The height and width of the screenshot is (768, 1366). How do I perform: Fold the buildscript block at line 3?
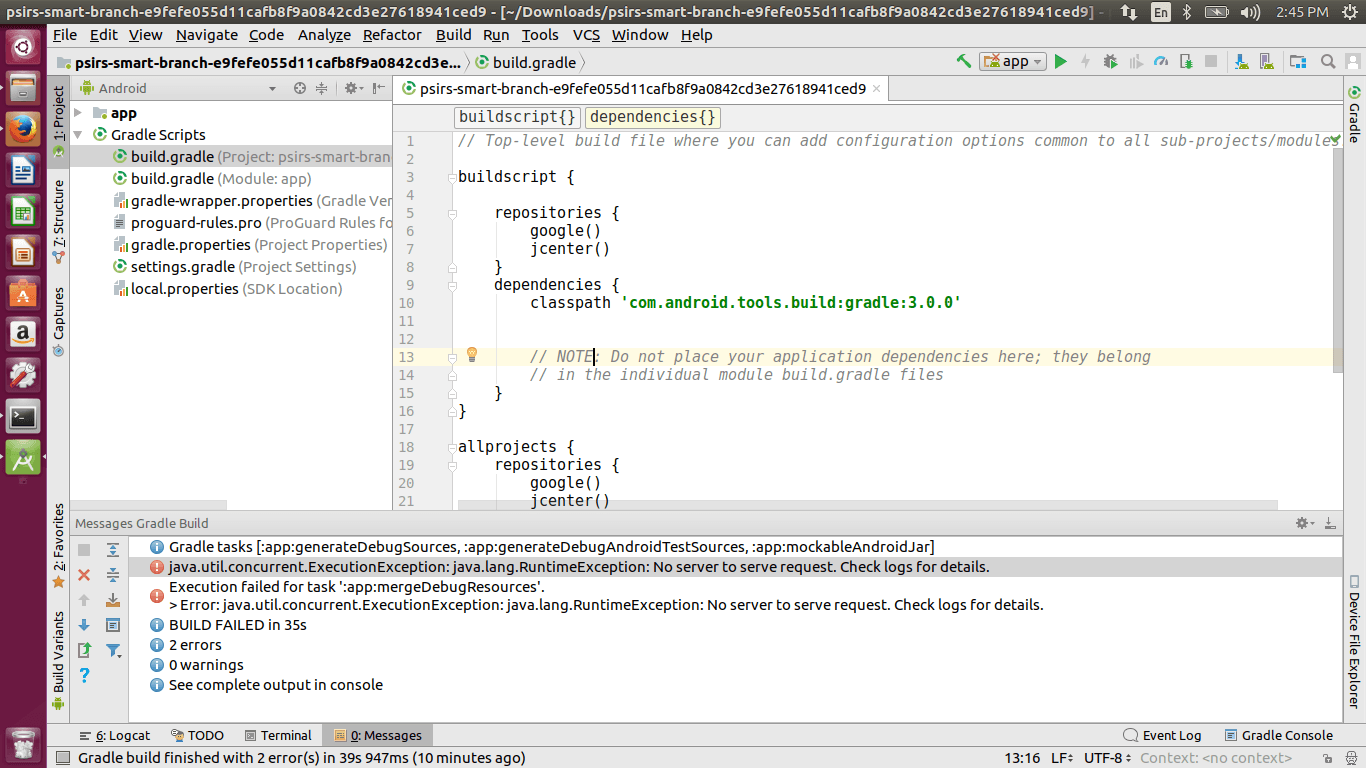click(x=452, y=177)
